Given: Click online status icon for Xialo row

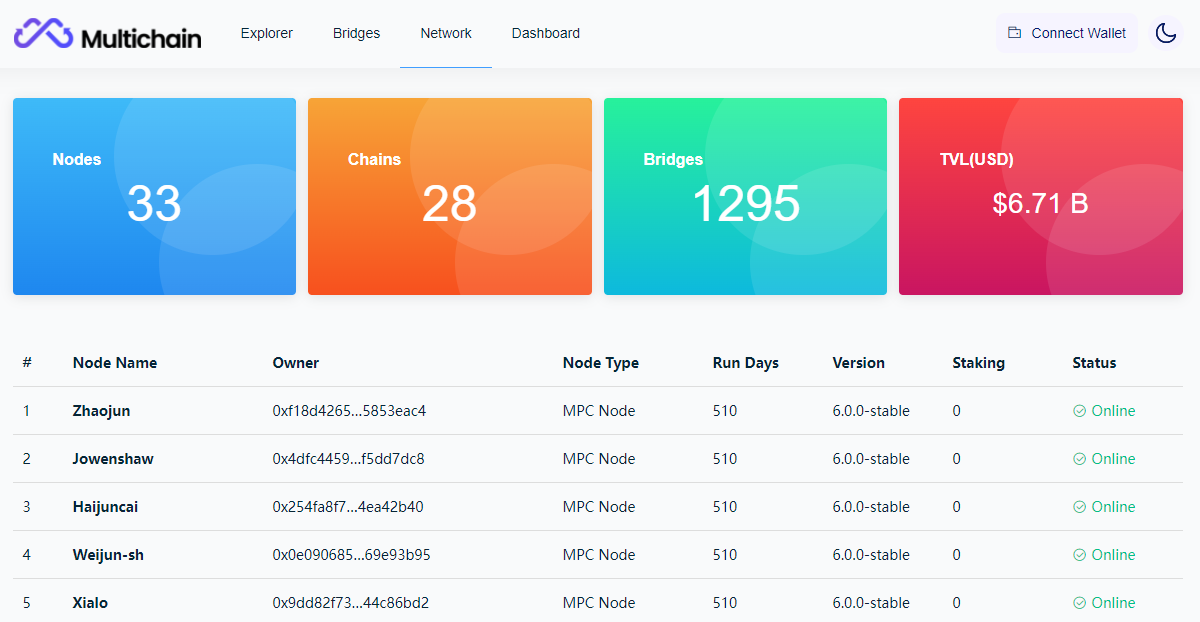Looking at the screenshot, I should click(1079, 603).
